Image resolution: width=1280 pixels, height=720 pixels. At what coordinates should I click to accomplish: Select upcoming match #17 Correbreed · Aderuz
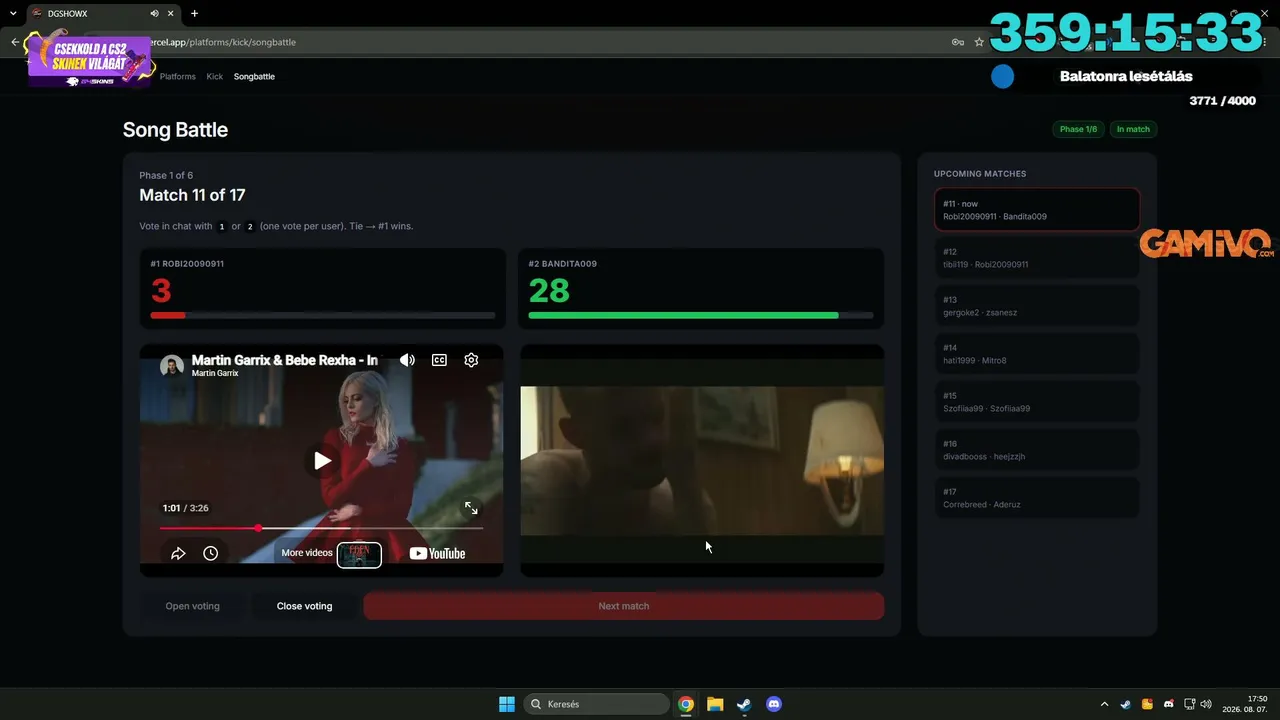(x=1037, y=498)
